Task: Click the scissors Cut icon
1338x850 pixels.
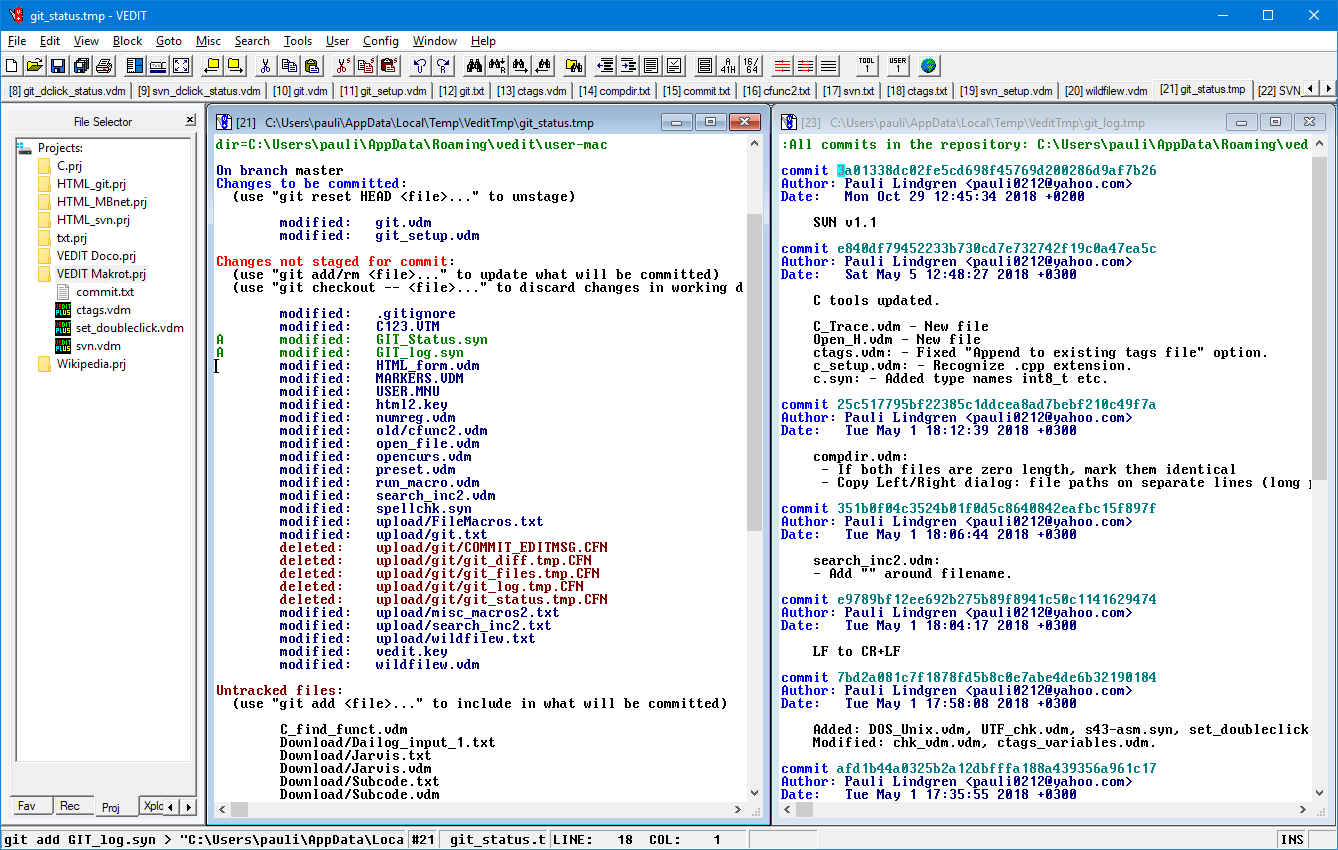Action: tap(265, 66)
